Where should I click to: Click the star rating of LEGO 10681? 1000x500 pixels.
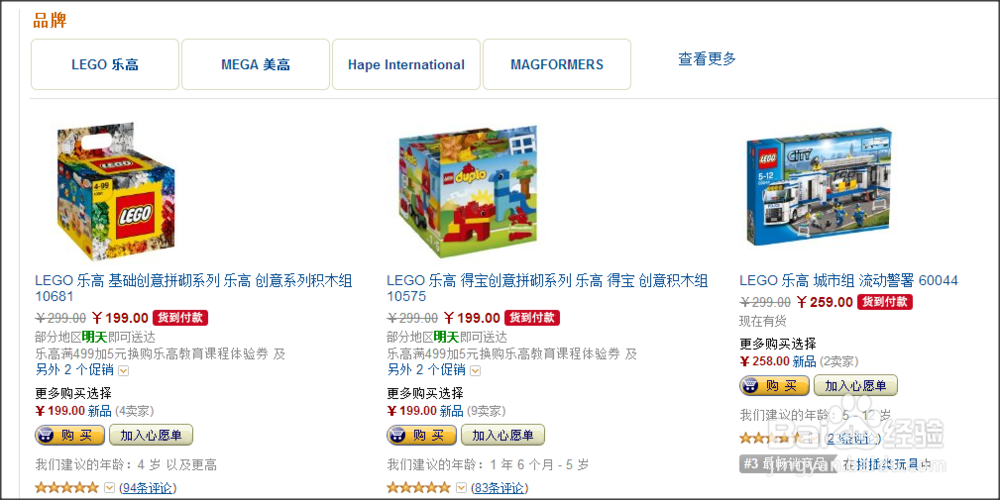(67, 488)
